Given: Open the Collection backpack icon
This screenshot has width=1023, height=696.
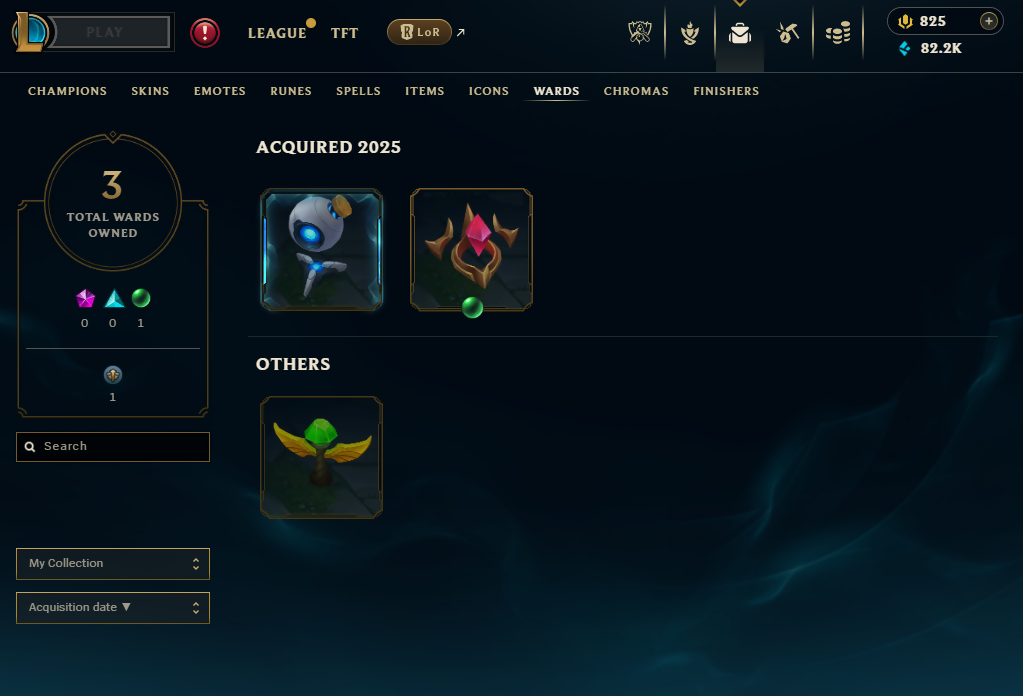Looking at the screenshot, I should pos(740,33).
